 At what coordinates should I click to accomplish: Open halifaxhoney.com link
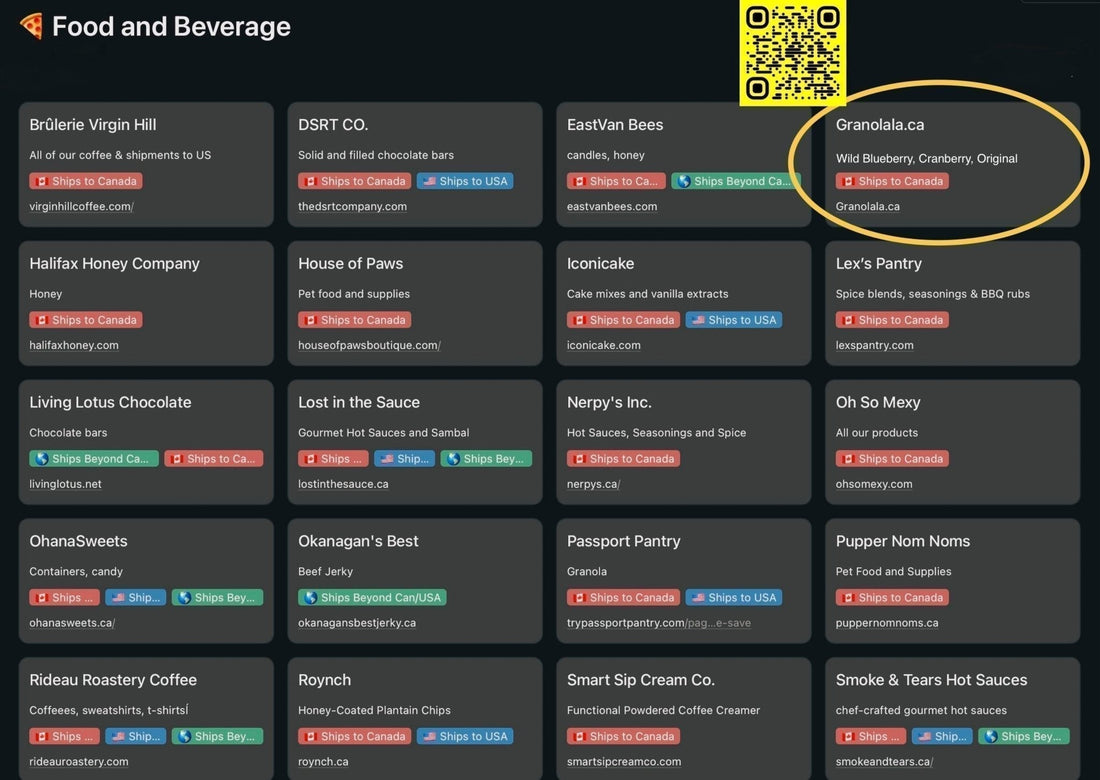click(74, 345)
